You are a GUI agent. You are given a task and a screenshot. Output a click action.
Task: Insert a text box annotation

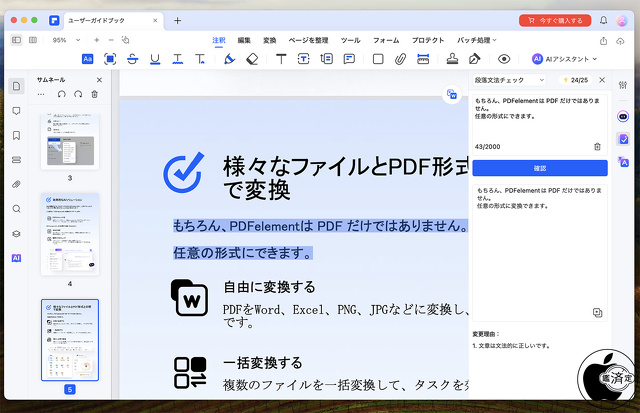tap(303, 59)
